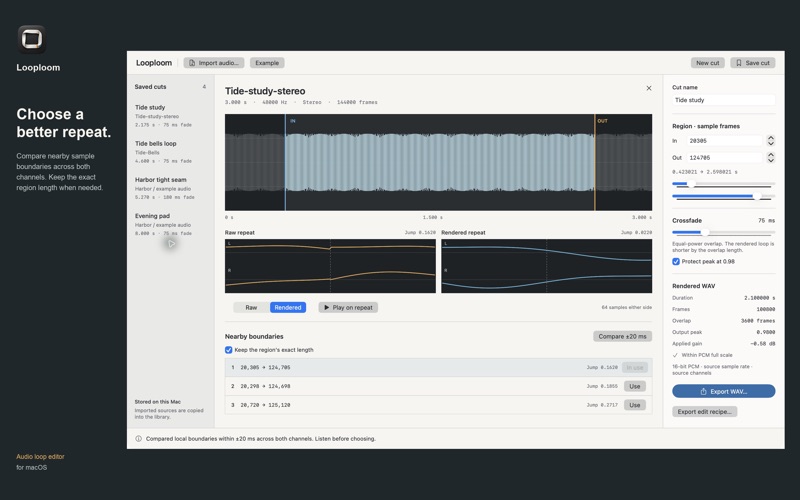Open the Harbor tight seam cut
Image resolution: width=800 pixels, height=500 pixels.
(x=170, y=188)
